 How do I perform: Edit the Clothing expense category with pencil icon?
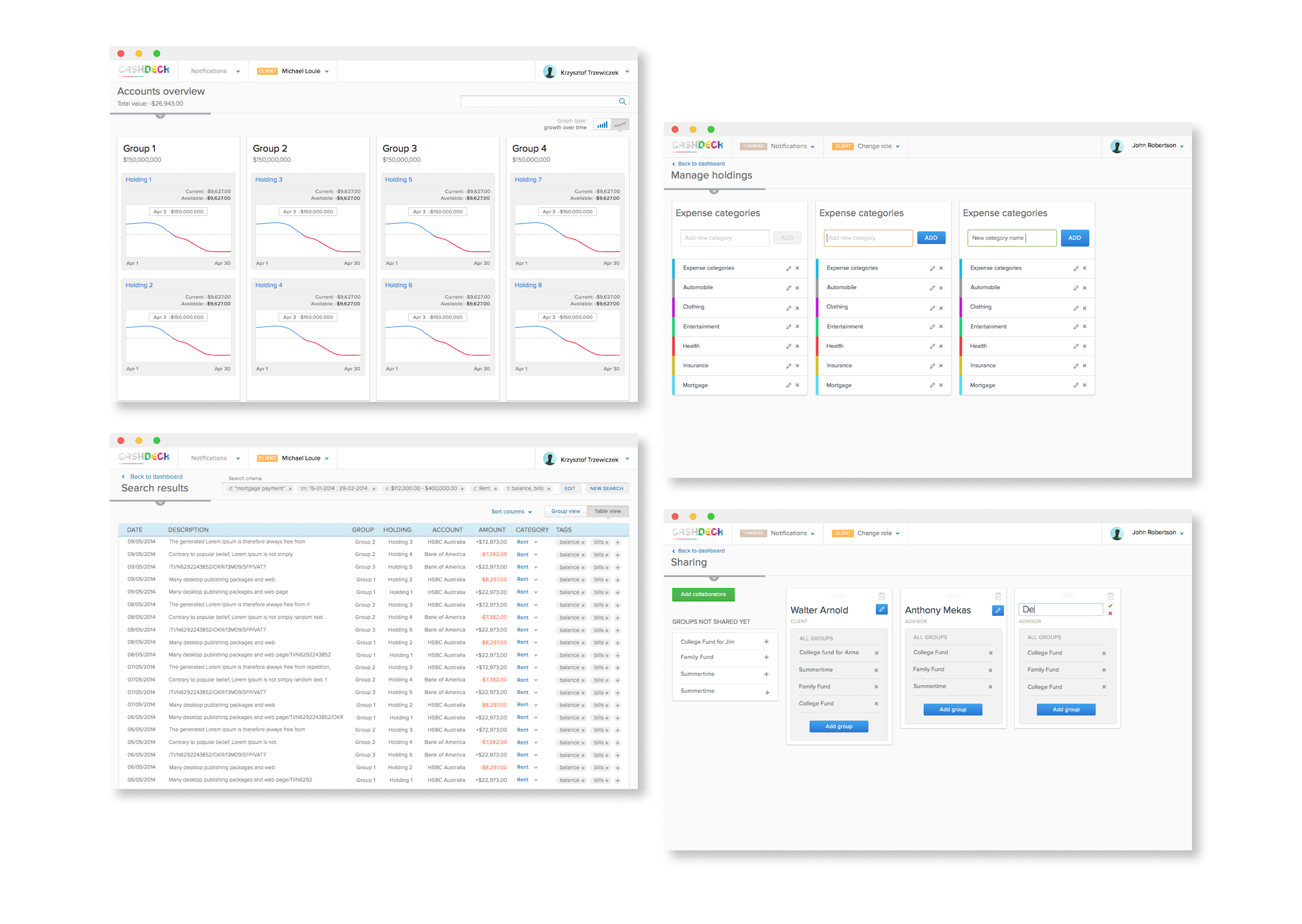pyautogui.click(x=788, y=307)
